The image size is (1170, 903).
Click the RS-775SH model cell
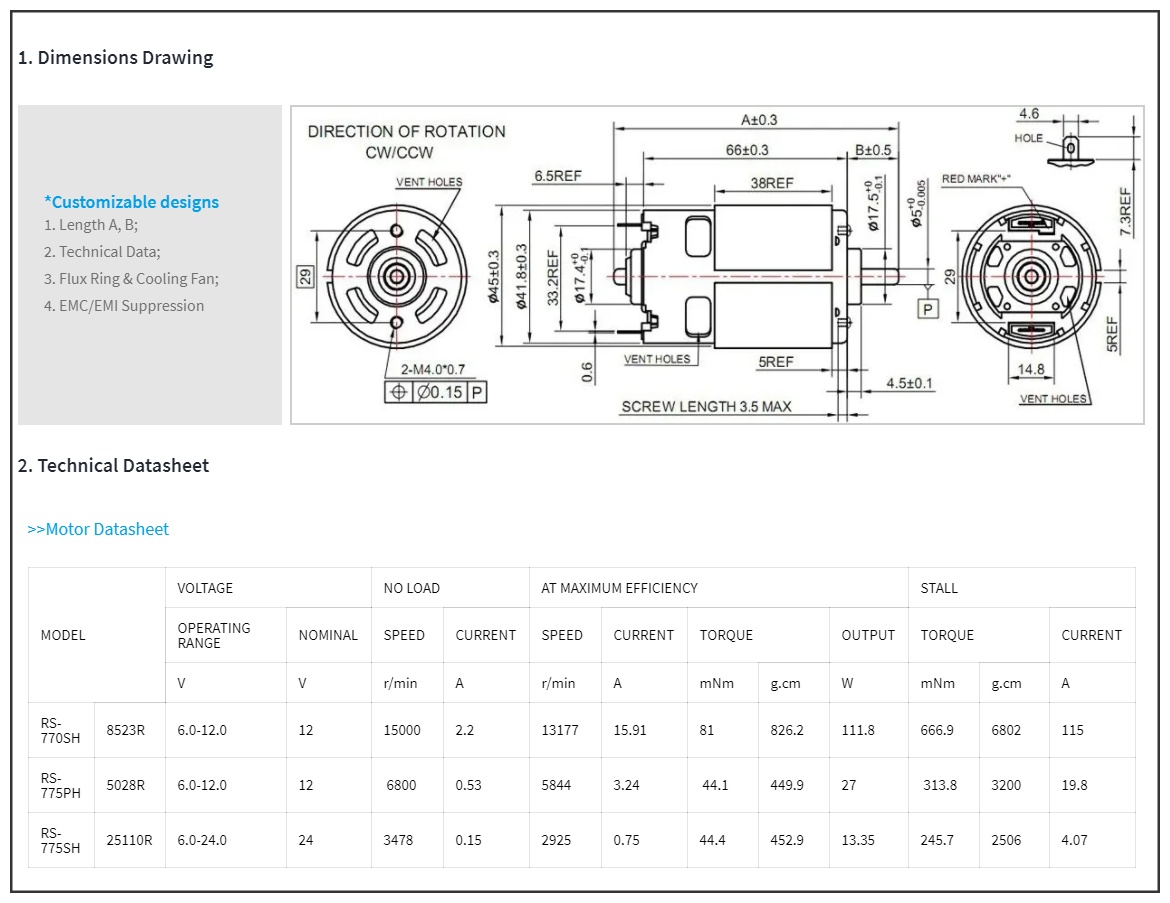tap(60, 840)
